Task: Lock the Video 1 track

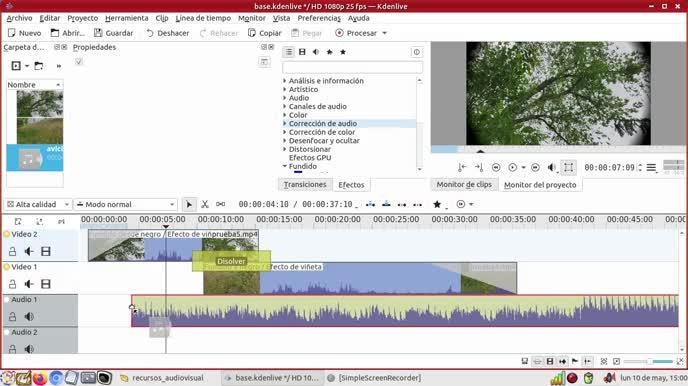Action: pos(12,284)
